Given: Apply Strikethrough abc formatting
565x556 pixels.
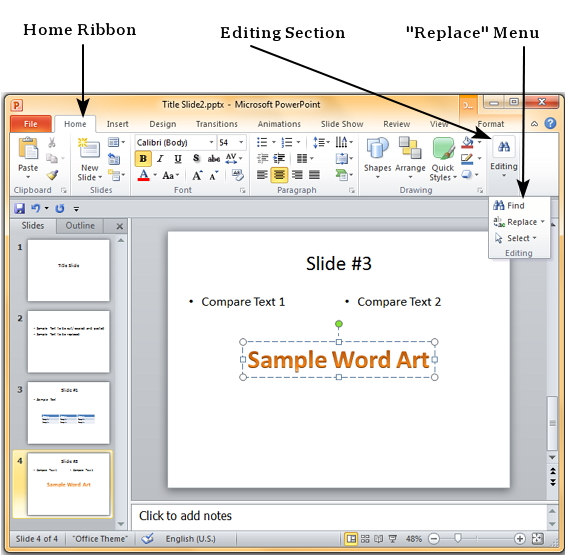Looking at the screenshot, I should 214,158.
